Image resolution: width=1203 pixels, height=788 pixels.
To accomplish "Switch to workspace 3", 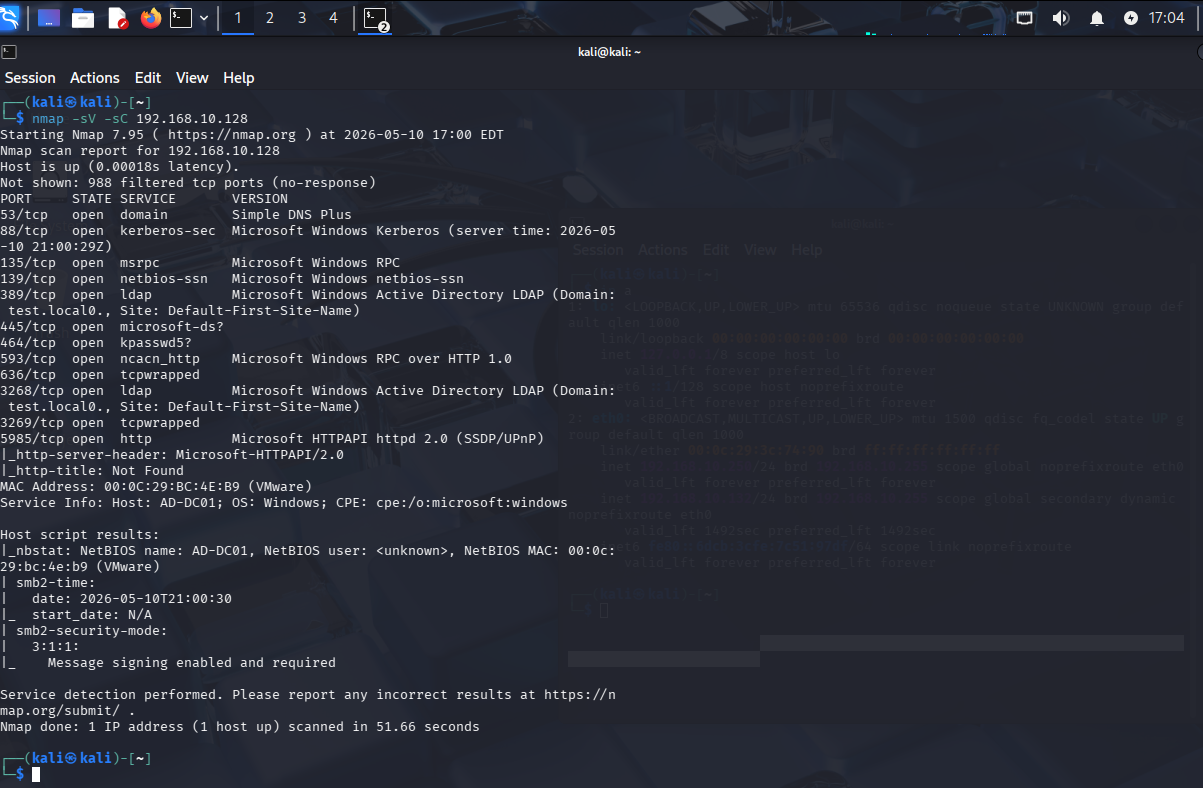I will click(302, 18).
